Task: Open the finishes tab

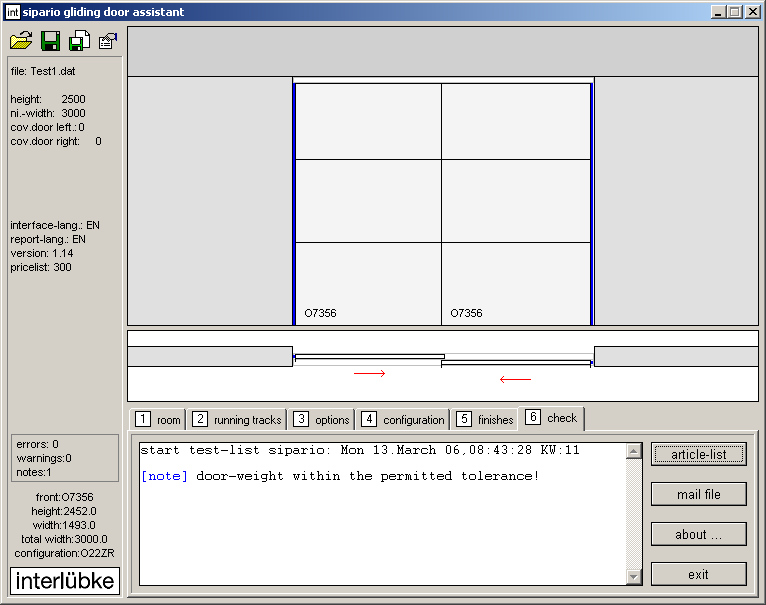Action: 485,420
